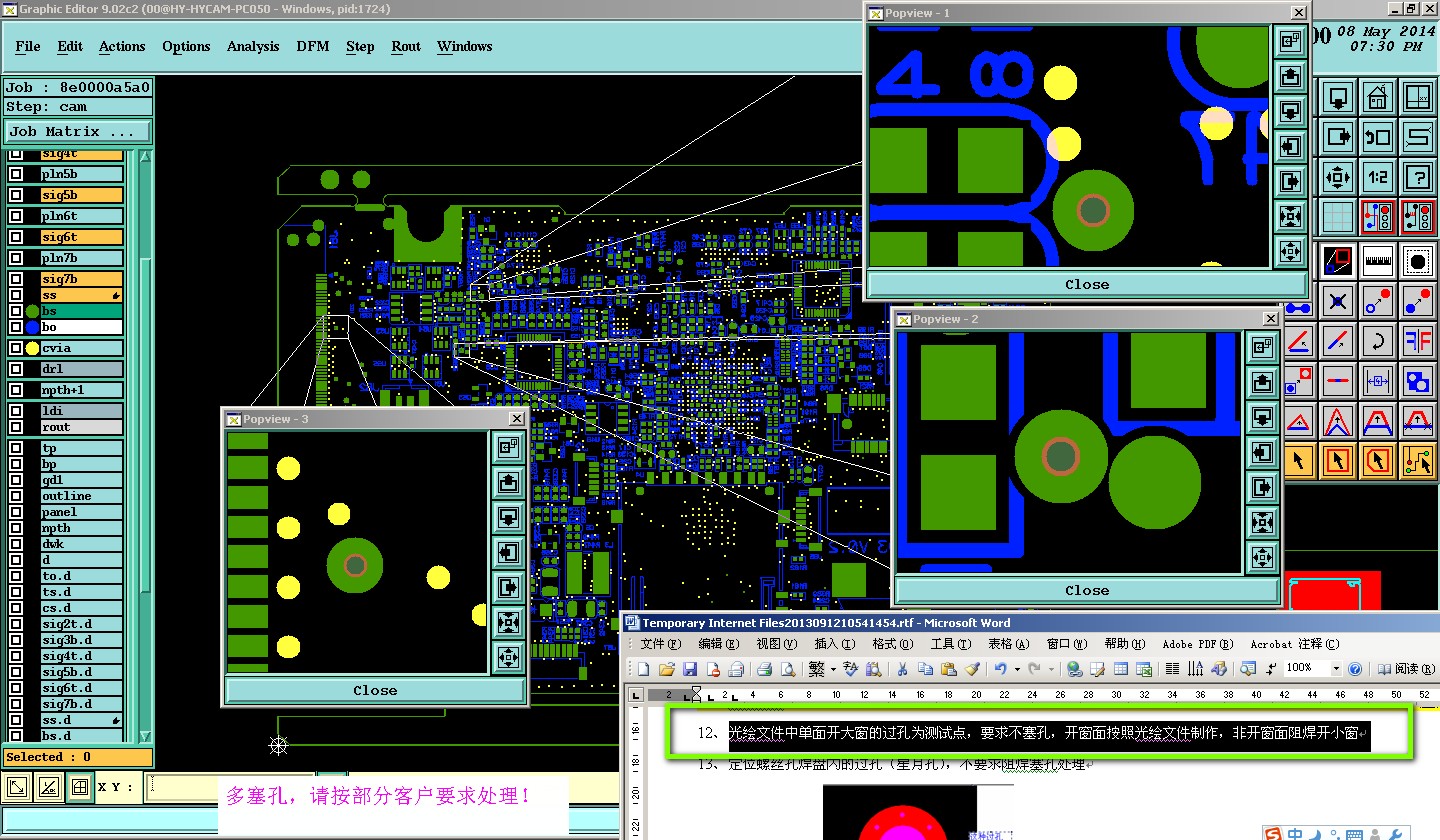
Task: Open the DFM menu
Action: (313, 46)
